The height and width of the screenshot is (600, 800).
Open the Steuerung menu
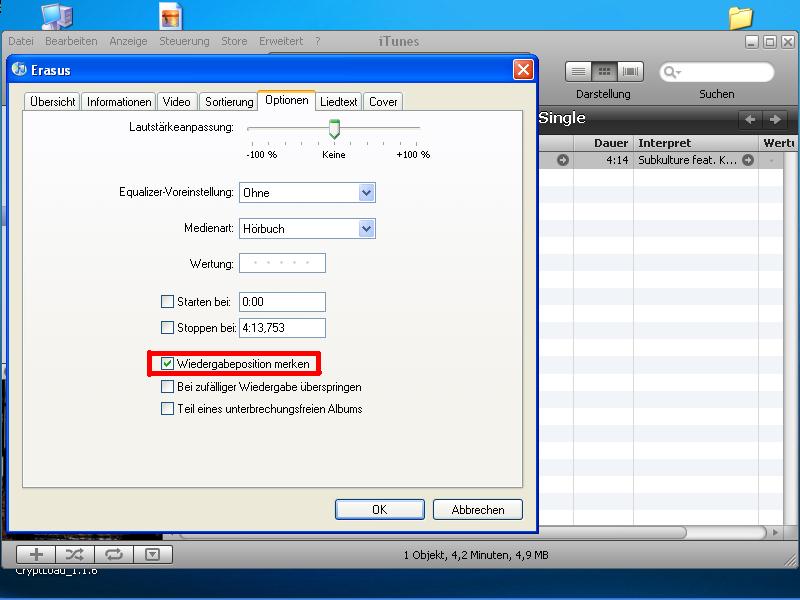click(x=185, y=41)
